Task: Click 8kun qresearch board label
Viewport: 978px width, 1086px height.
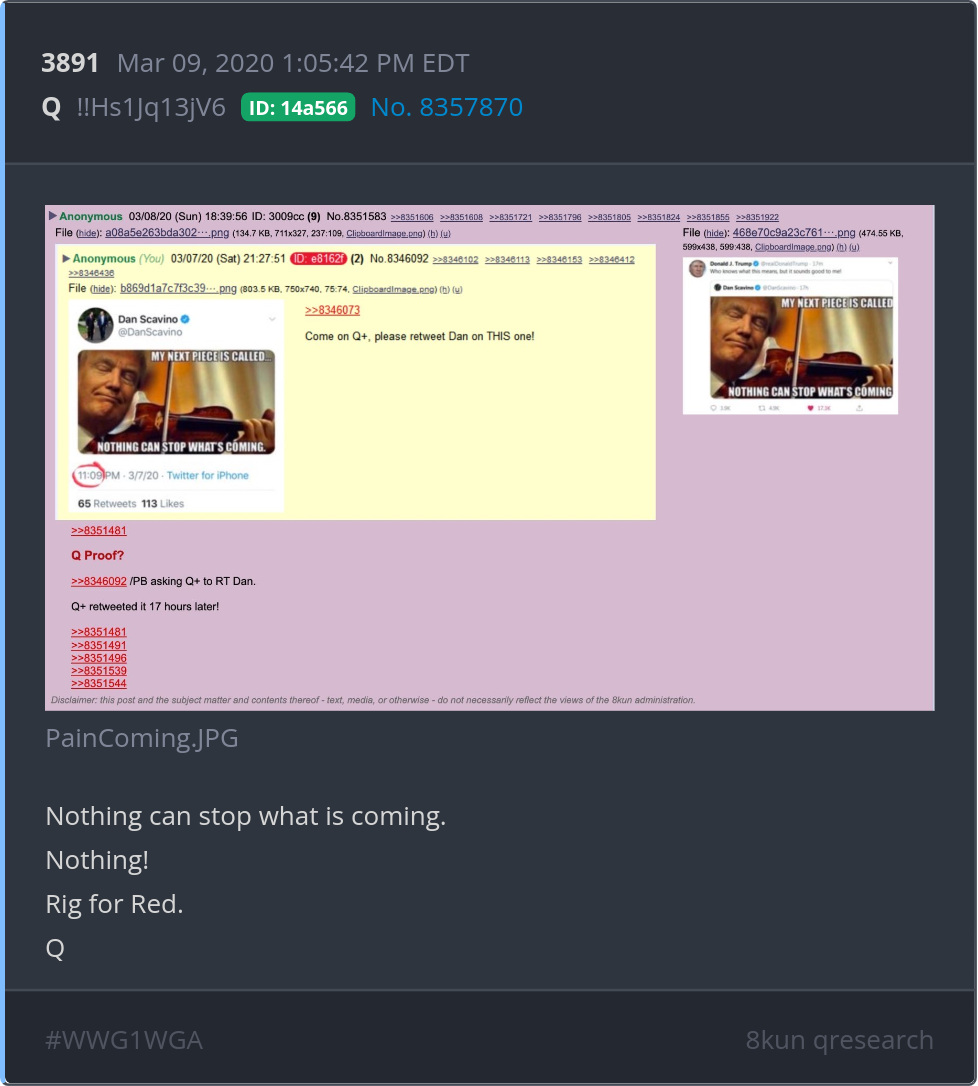Action: [839, 1040]
